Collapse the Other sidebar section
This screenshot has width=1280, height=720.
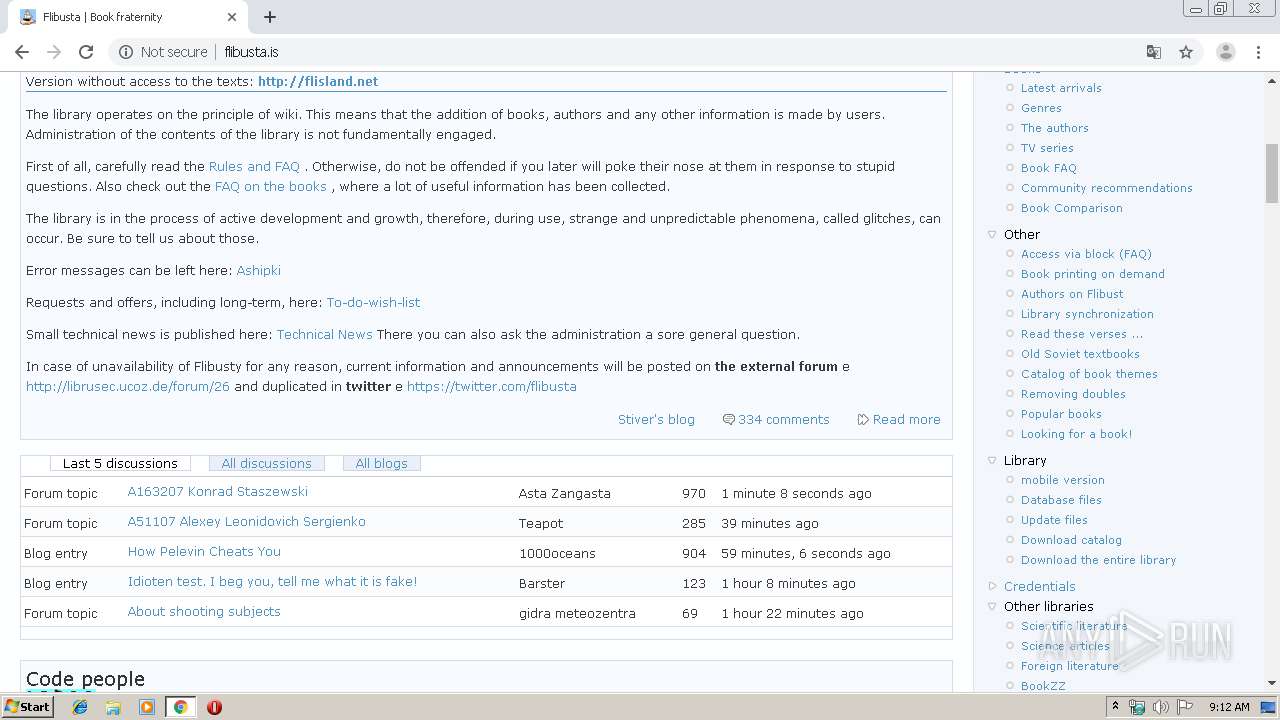click(993, 234)
